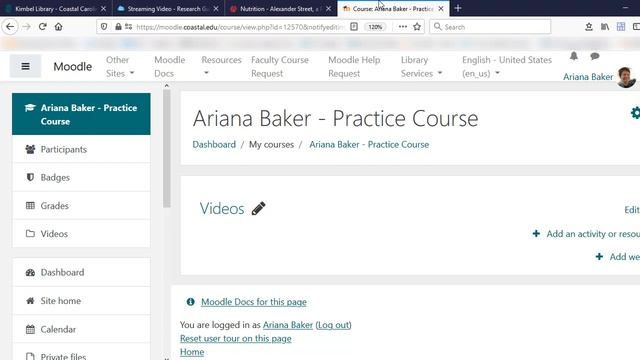Open the Moodle Docs menu item

pos(169,66)
